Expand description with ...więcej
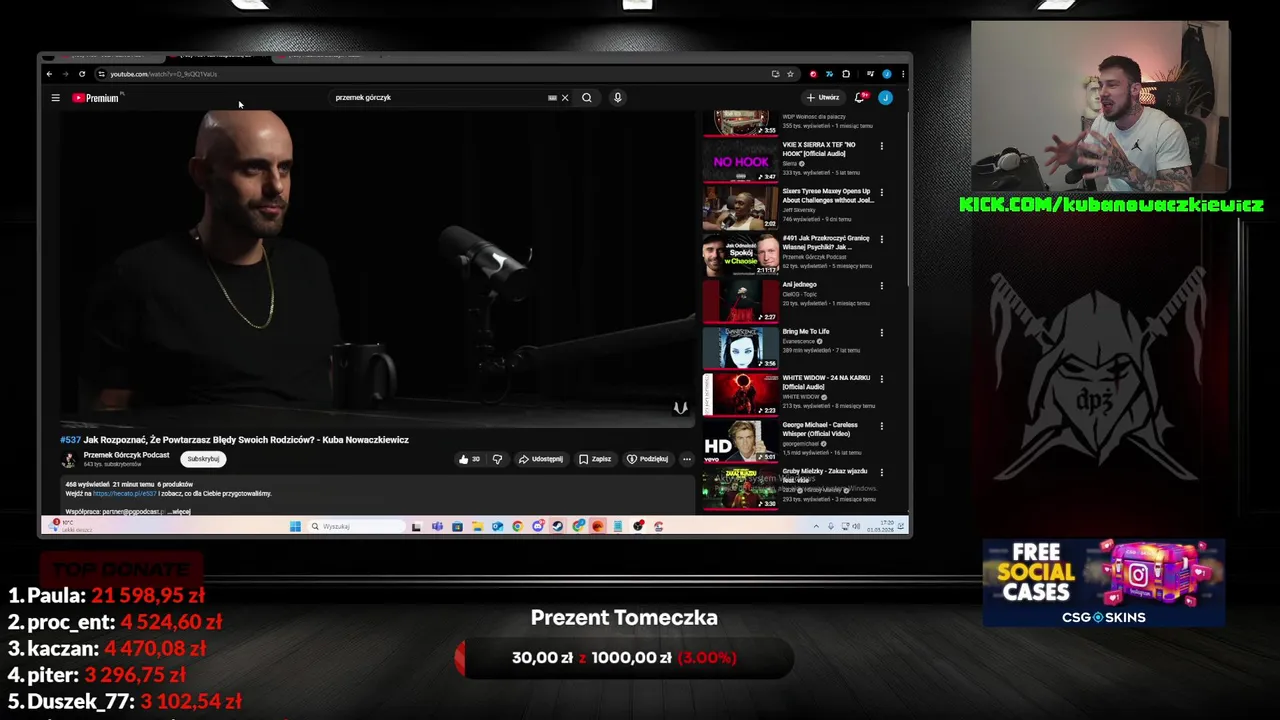Viewport: 1280px width, 720px height. point(180,511)
